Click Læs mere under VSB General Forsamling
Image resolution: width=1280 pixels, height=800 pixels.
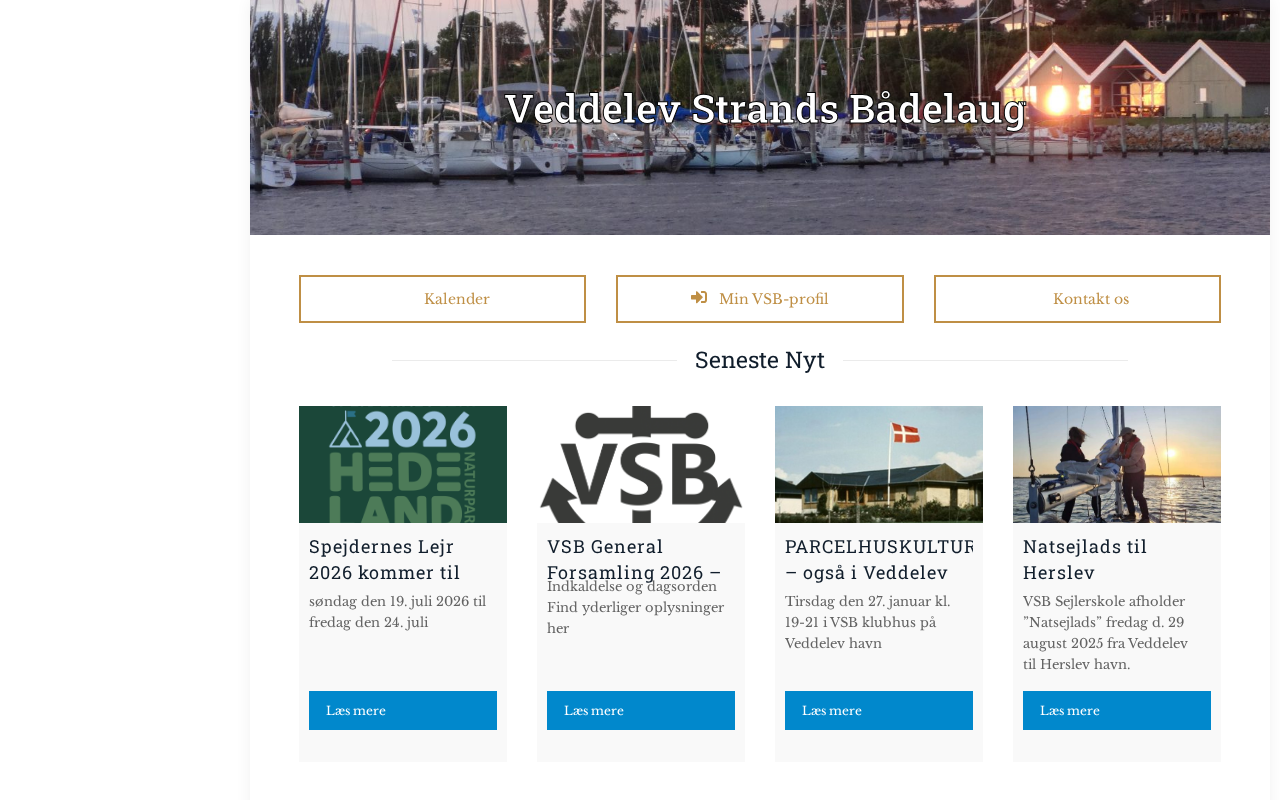tap(641, 710)
